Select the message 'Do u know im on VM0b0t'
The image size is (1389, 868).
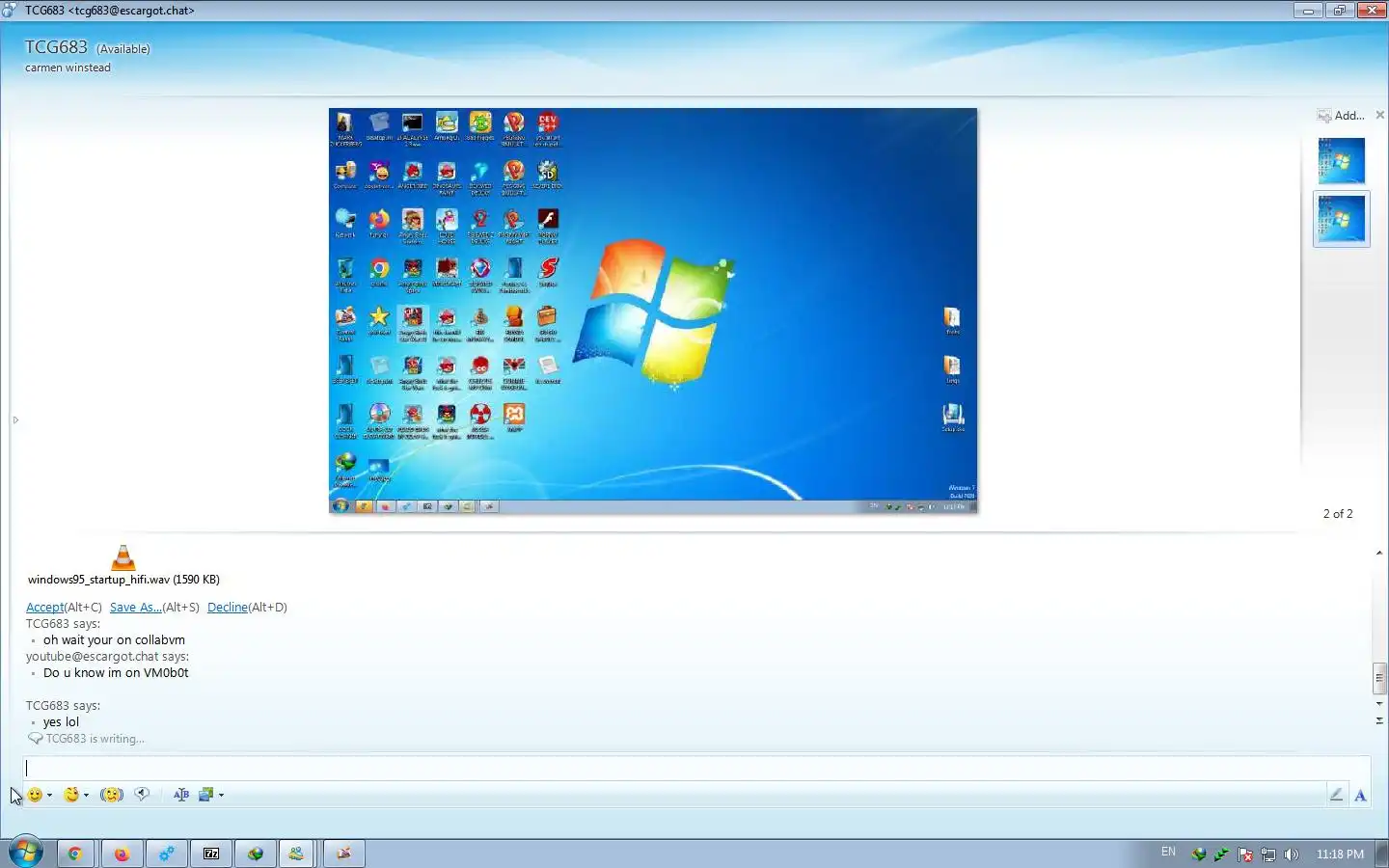coord(116,672)
